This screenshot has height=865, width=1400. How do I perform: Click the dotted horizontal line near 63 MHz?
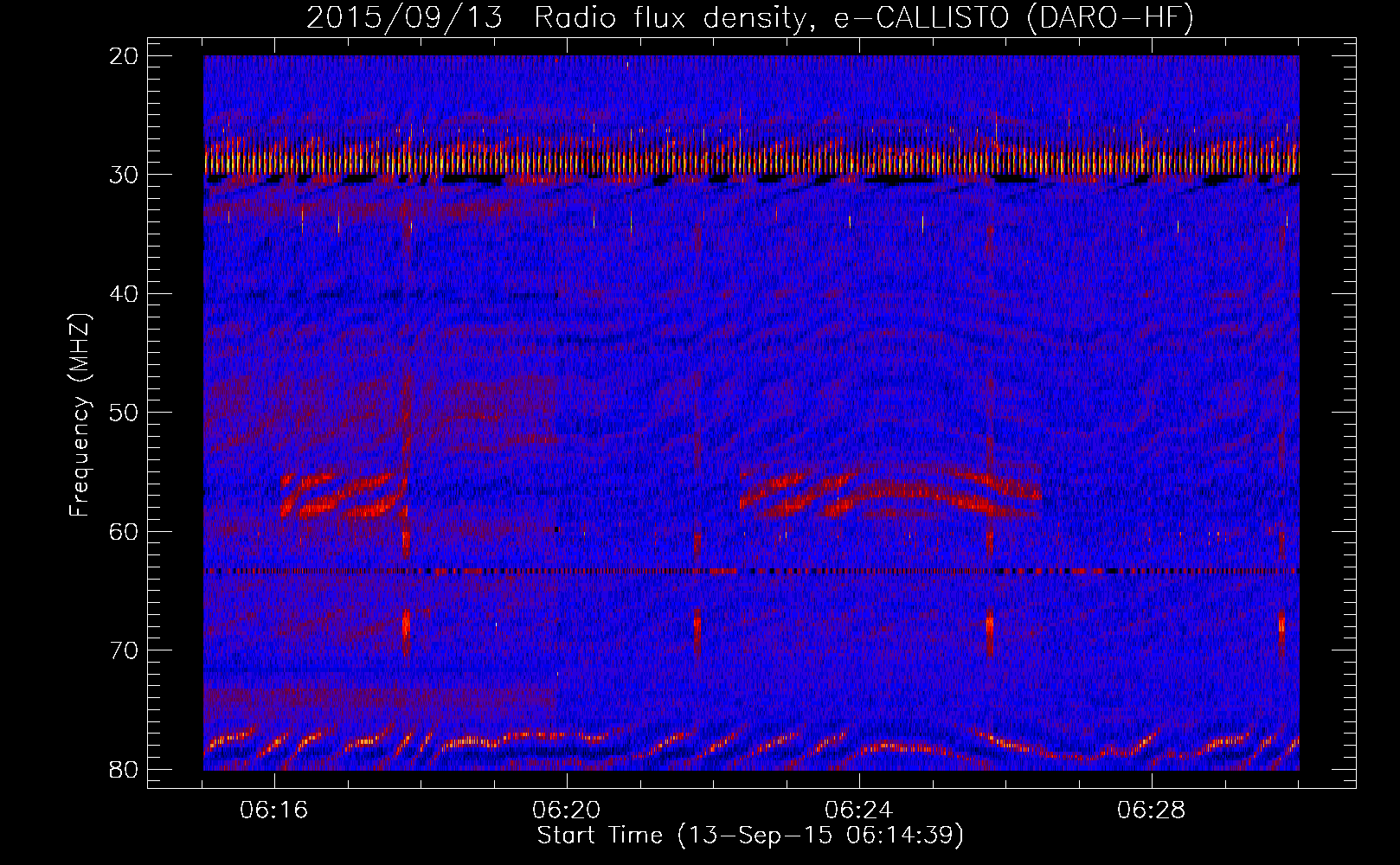coord(751,572)
